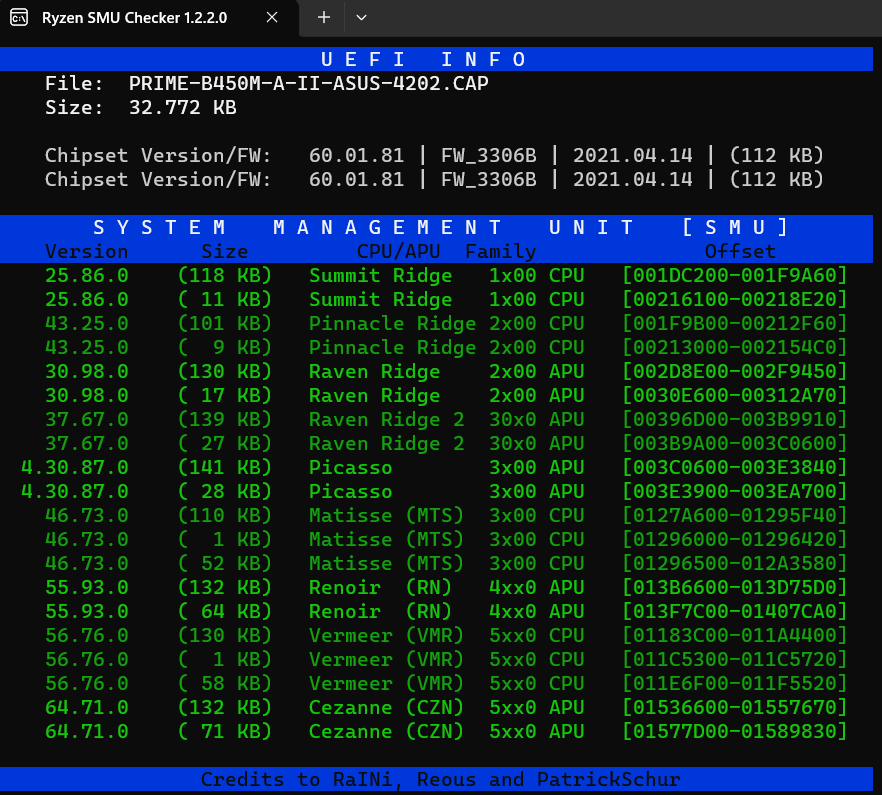Click offset [011E6F00-011F5520]
This screenshot has width=882, height=795.
coord(734,684)
